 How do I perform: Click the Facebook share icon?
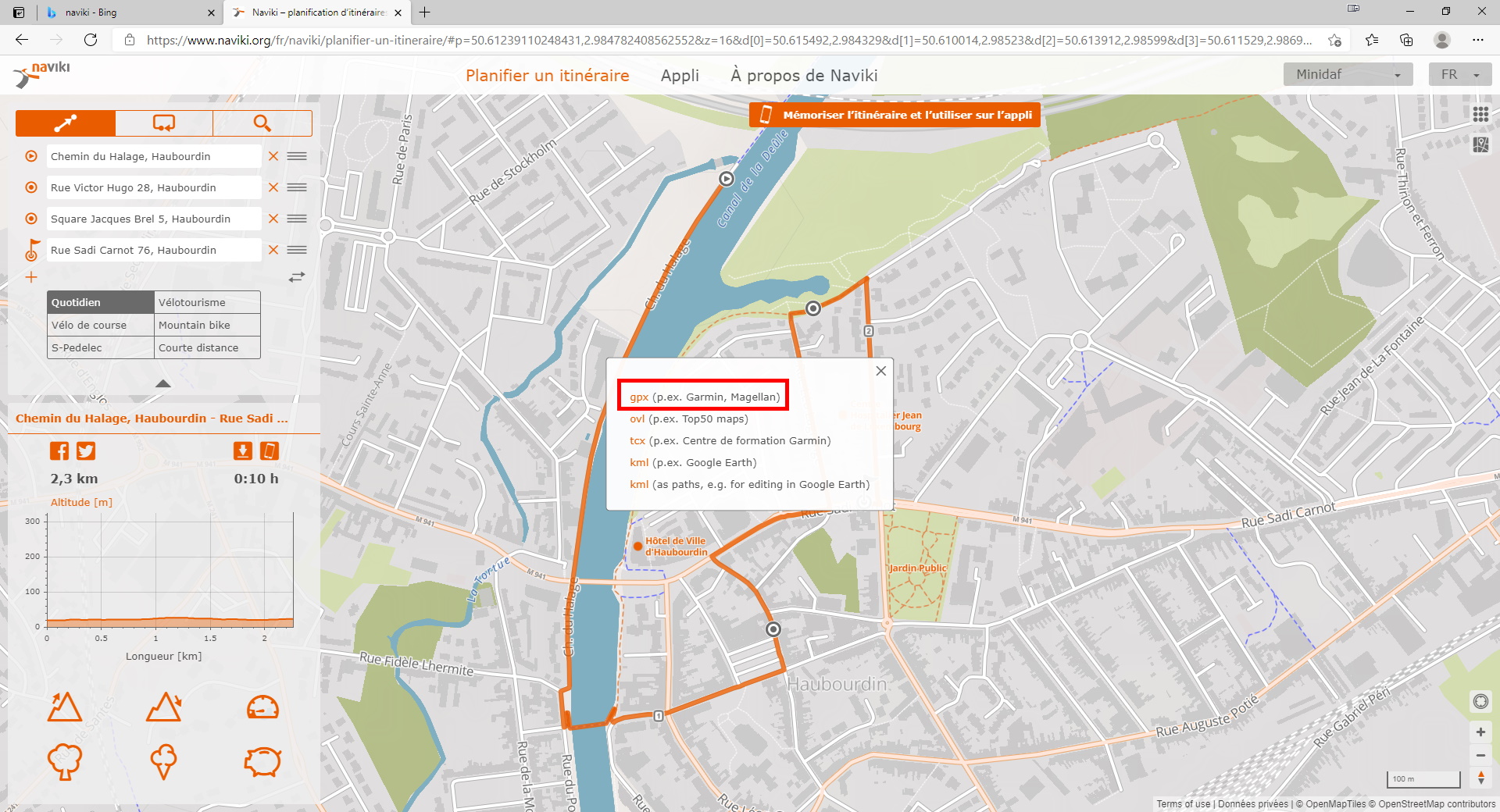pyautogui.click(x=59, y=451)
